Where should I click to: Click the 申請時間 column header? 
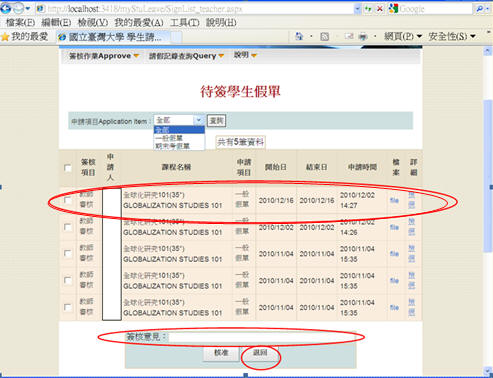[x=362, y=167]
